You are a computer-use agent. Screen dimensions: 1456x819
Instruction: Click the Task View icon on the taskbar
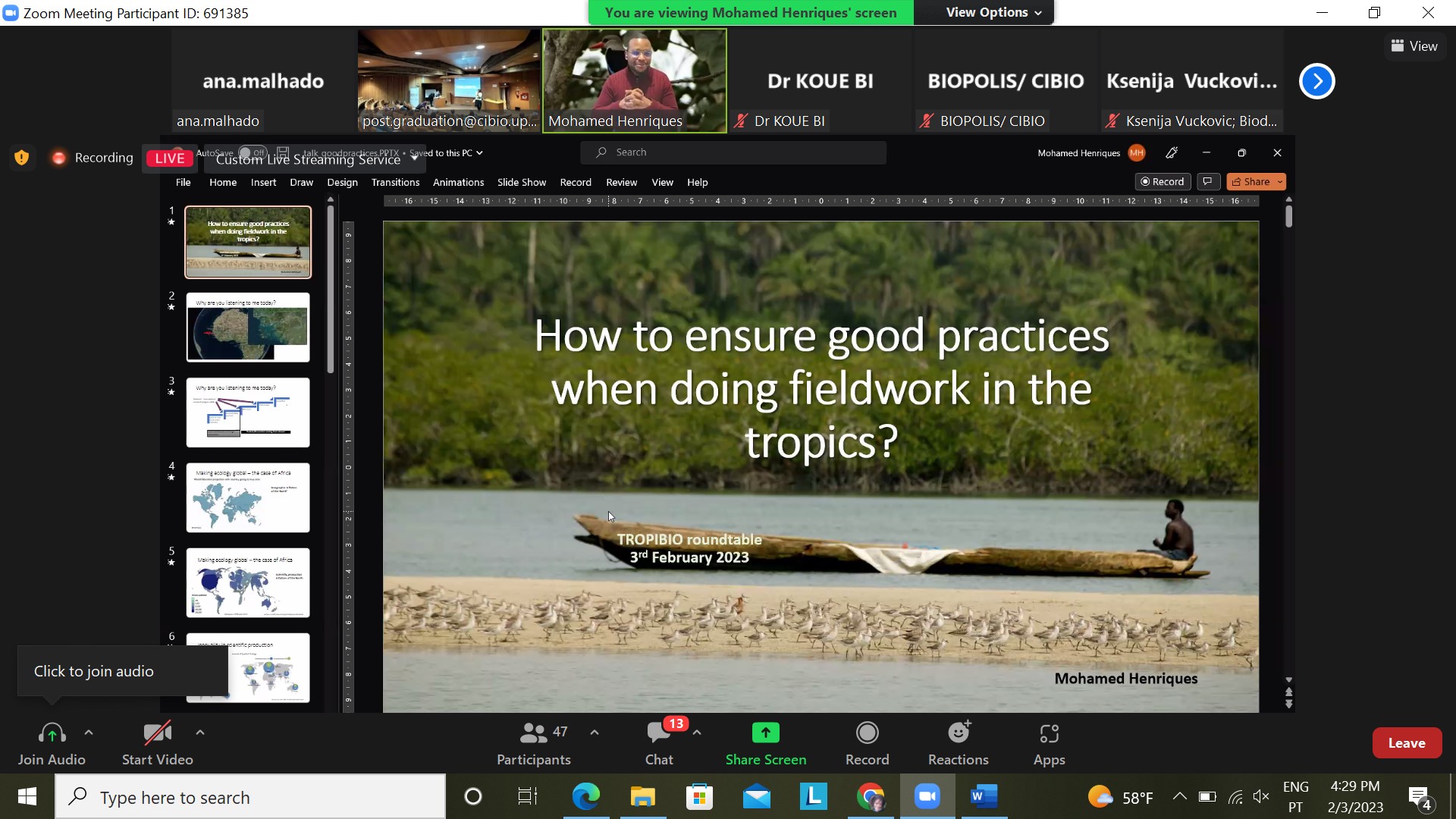pyautogui.click(x=528, y=797)
